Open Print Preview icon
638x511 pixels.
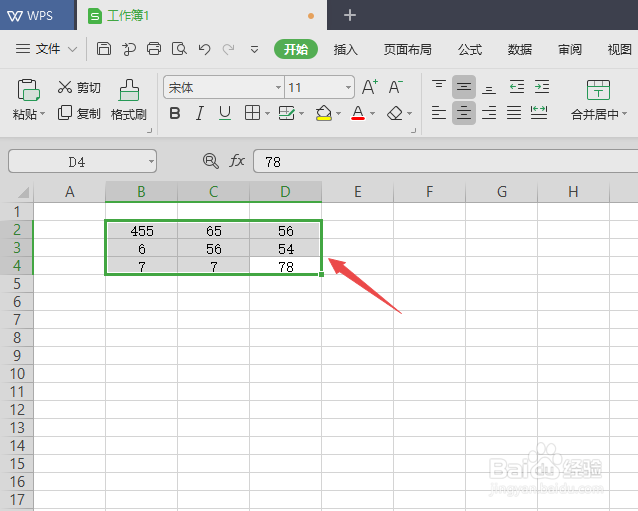[179, 49]
